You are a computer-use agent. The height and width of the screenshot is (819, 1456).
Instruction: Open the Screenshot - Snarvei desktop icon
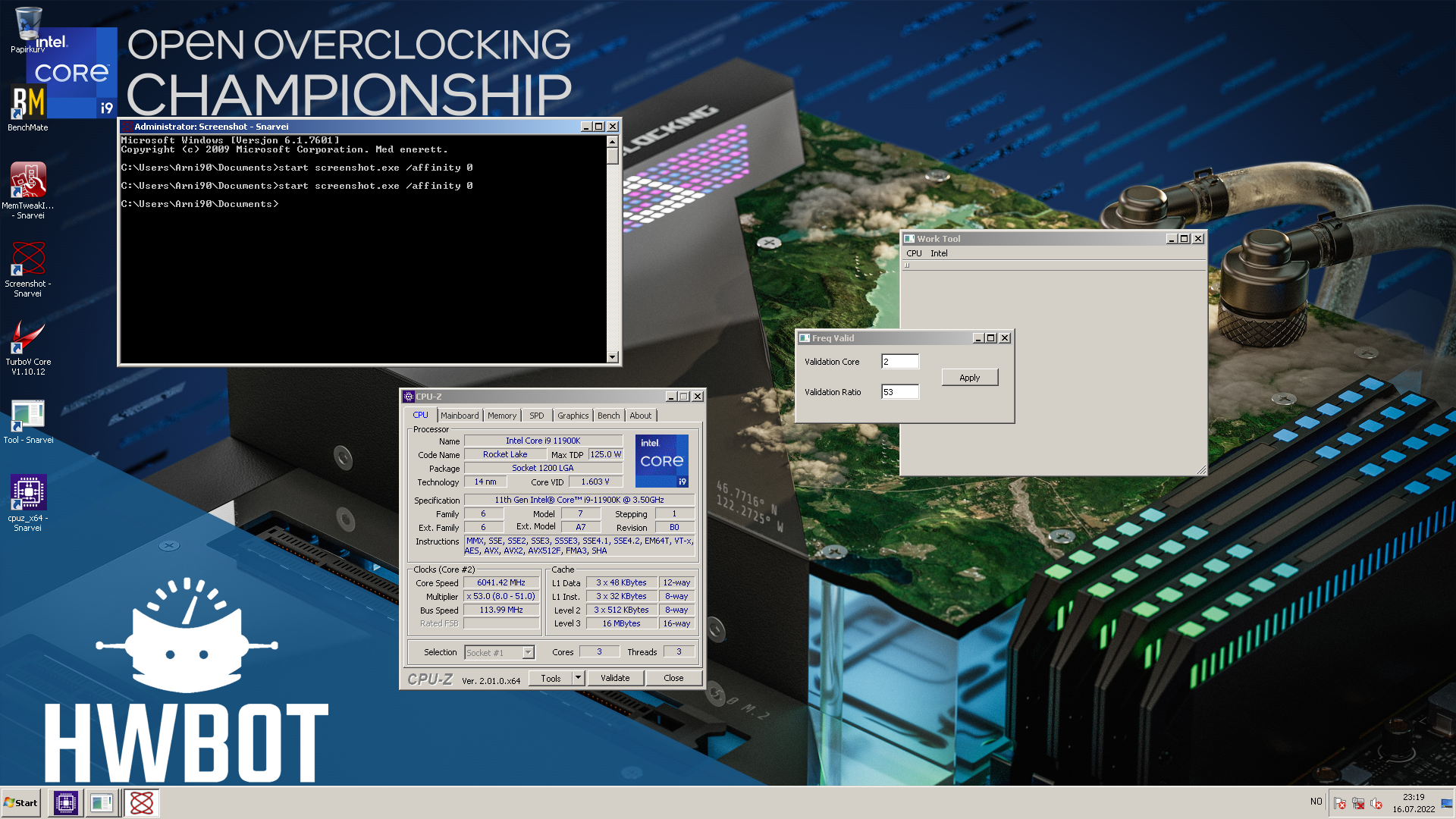[x=28, y=268]
